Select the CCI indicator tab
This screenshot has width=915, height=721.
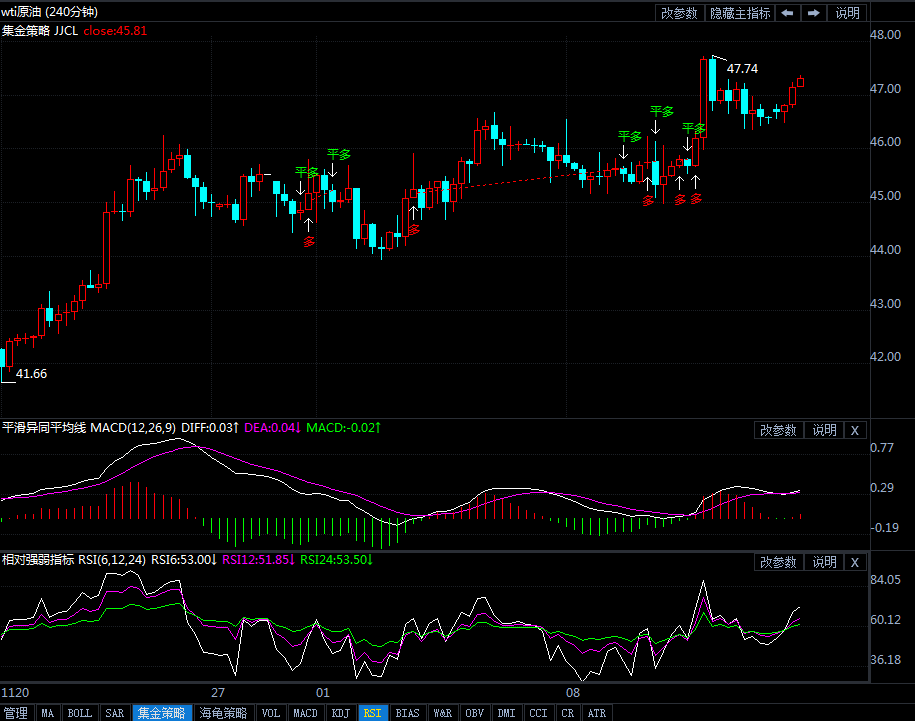[x=538, y=713]
